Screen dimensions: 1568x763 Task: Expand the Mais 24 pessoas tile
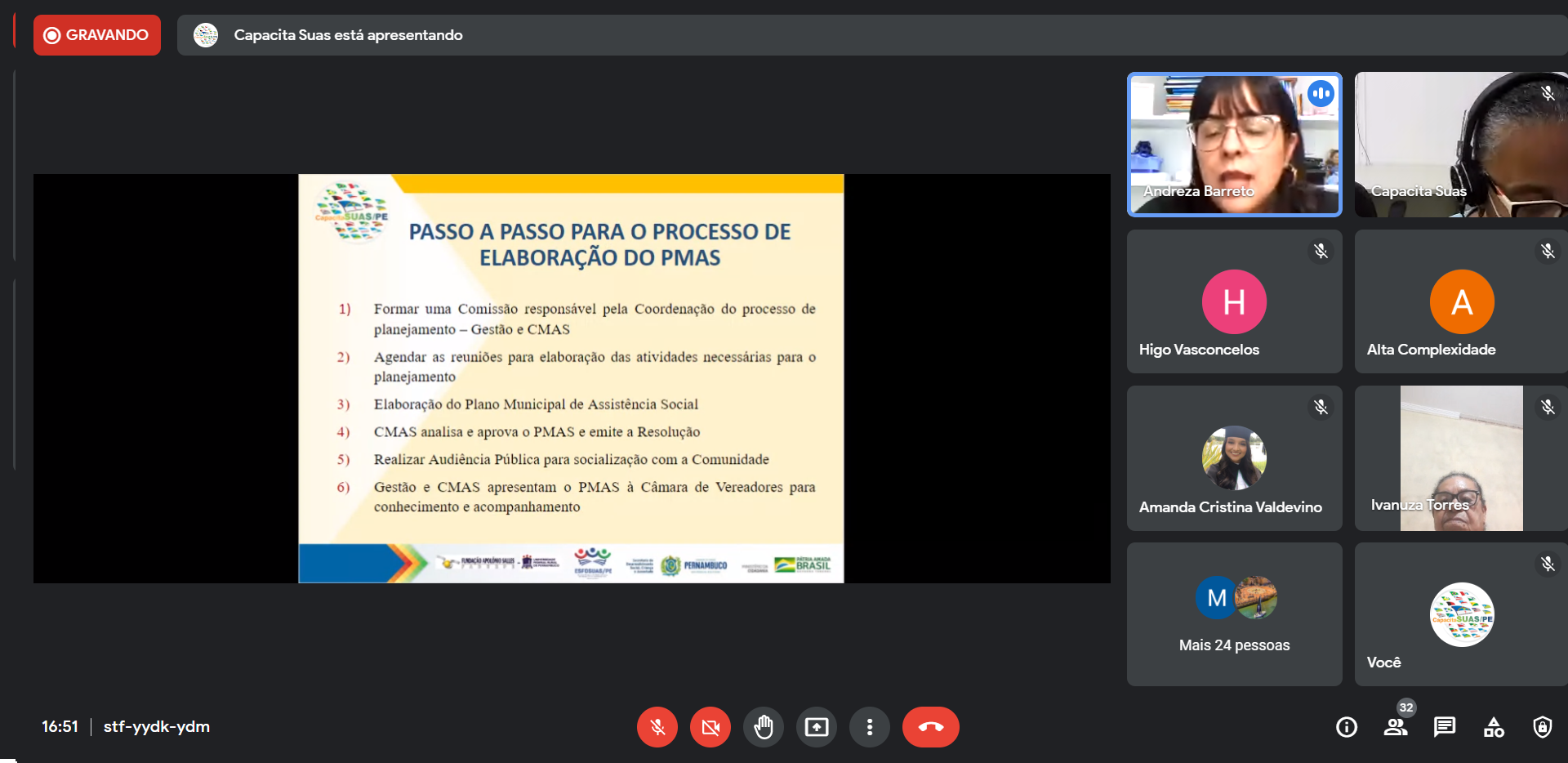[x=1234, y=614]
